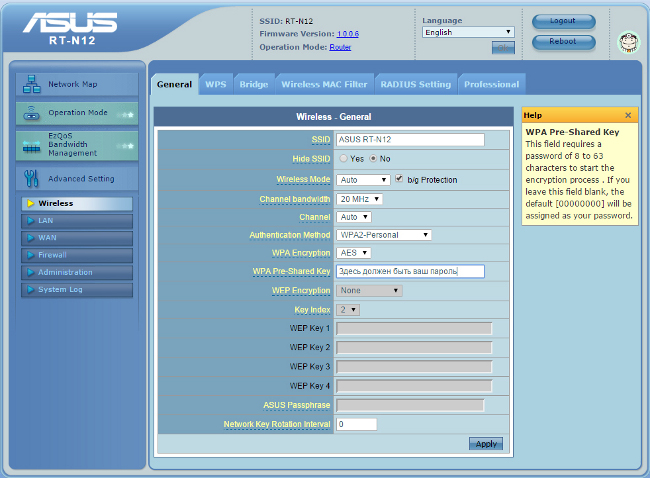
Task: Switch to the General tab
Action: (x=175, y=84)
